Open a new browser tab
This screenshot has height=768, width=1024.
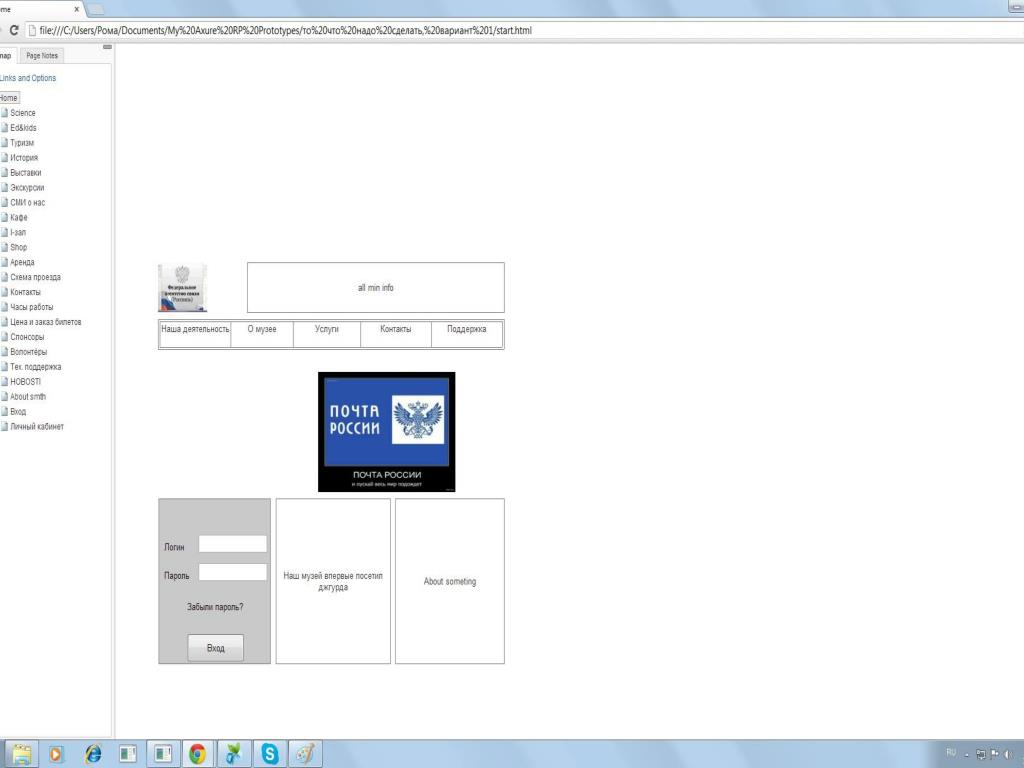(95, 9)
